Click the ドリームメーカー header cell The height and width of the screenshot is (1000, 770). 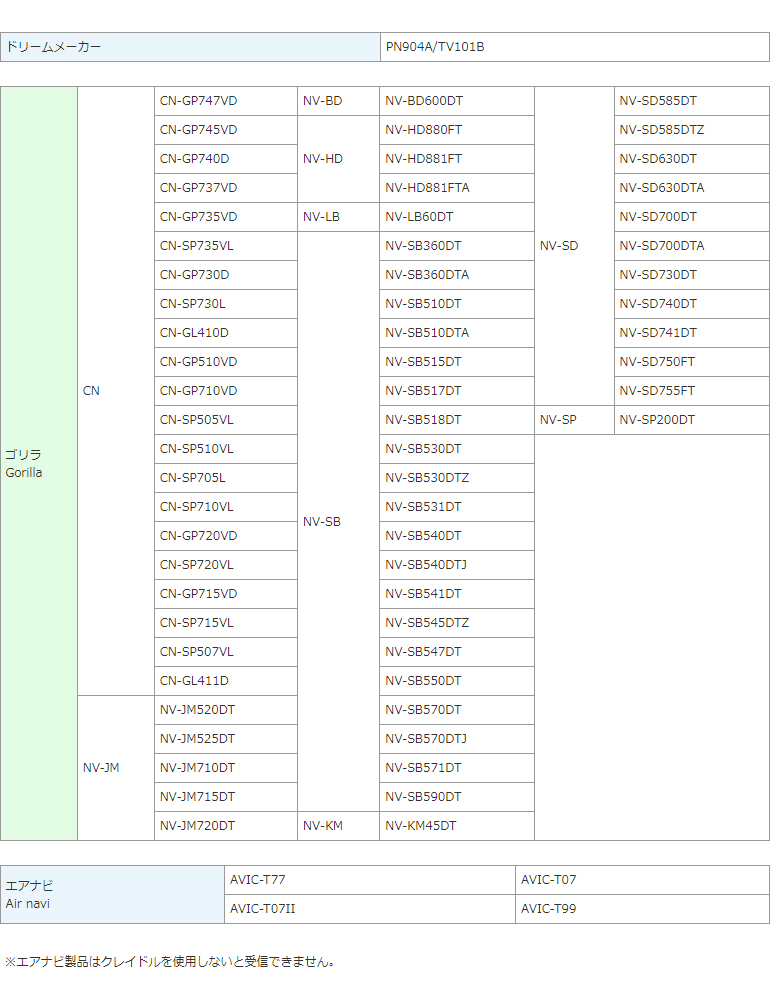[190, 47]
